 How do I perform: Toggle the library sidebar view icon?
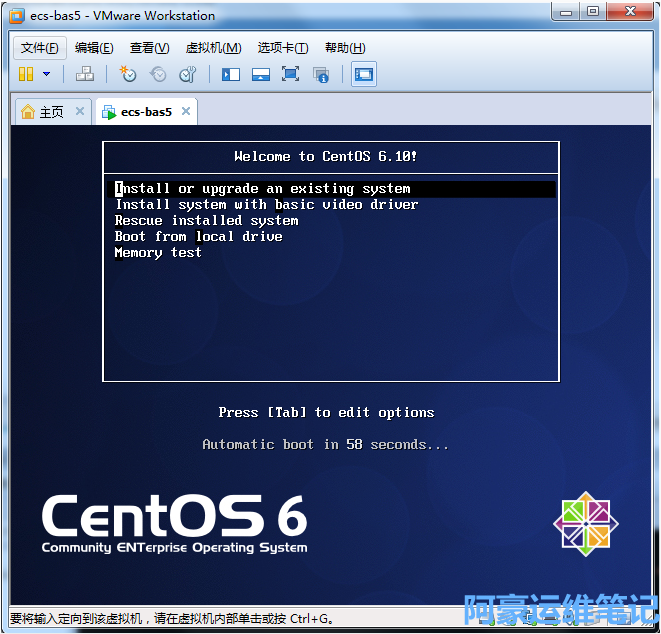(231, 74)
